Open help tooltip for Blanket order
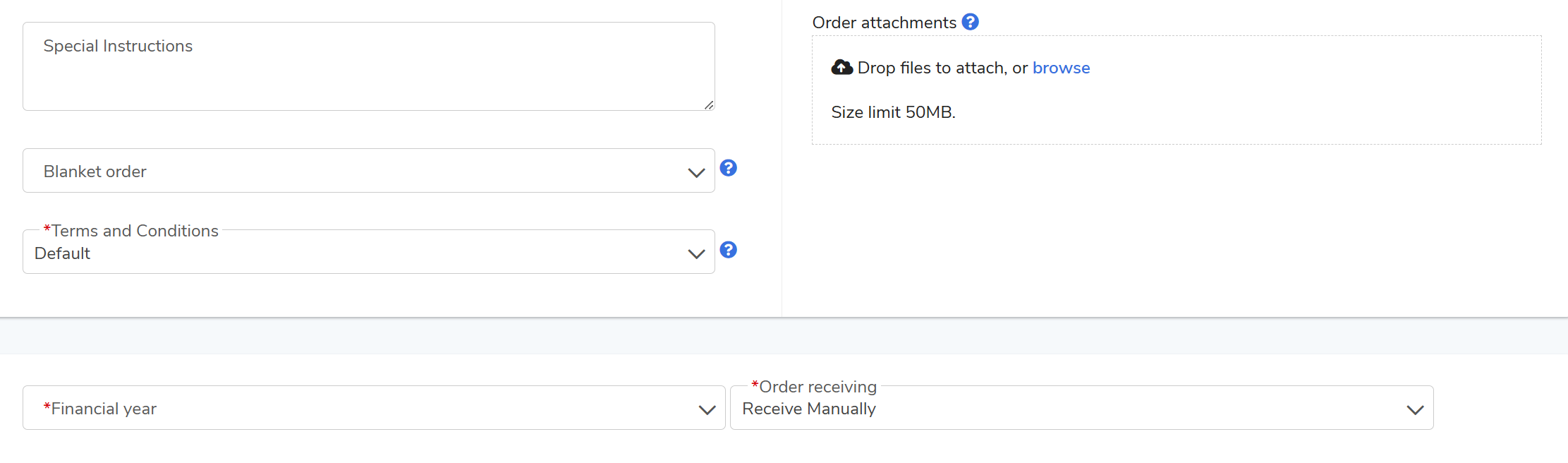The height and width of the screenshot is (463, 1568). point(728,168)
